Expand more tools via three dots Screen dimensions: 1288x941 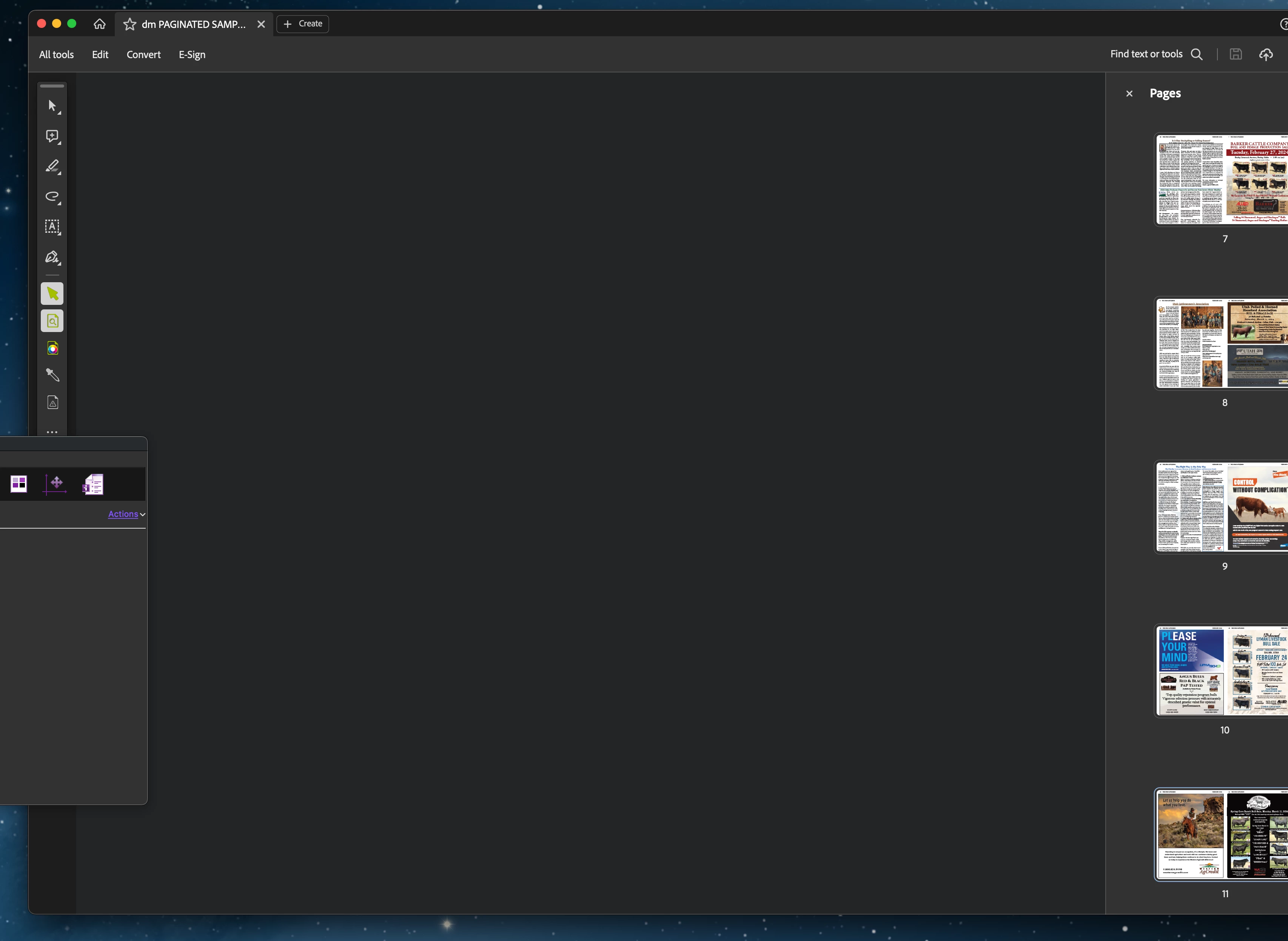[x=52, y=432]
